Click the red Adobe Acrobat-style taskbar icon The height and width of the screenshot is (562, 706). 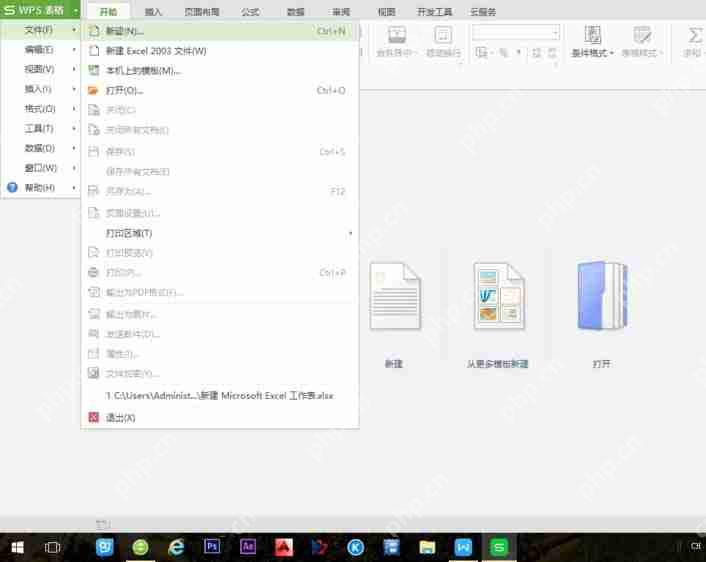coord(284,547)
